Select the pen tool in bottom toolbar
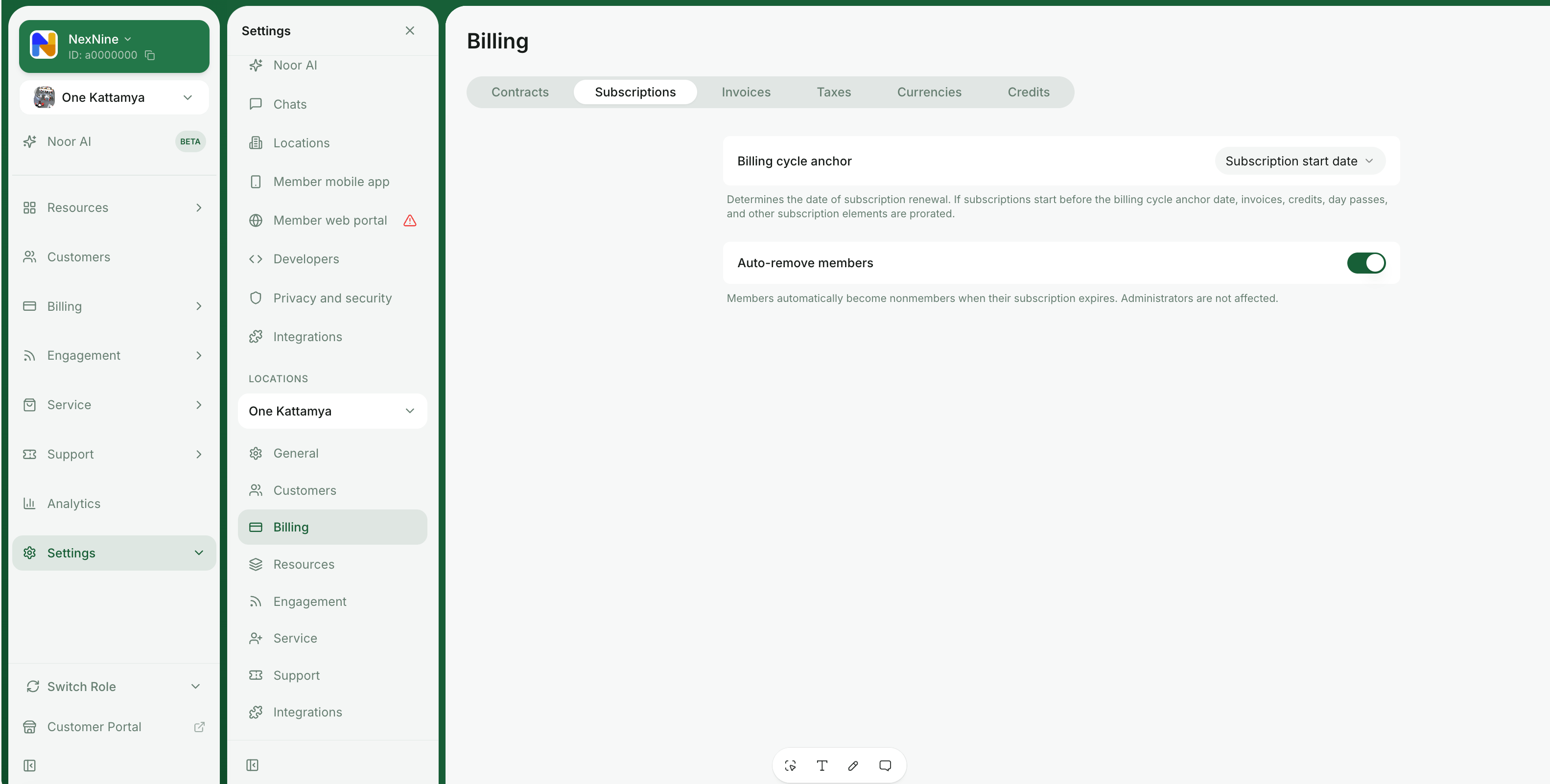Screen dimensions: 1550x784 pos(853,765)
